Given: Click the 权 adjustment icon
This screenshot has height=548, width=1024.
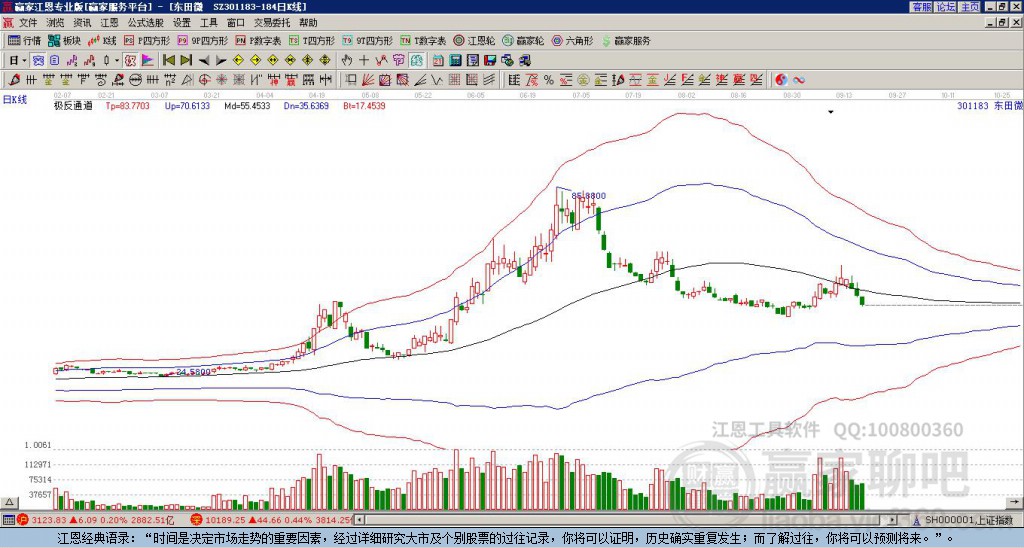Looking at the screenshot, I should click(x=130, y=61).
